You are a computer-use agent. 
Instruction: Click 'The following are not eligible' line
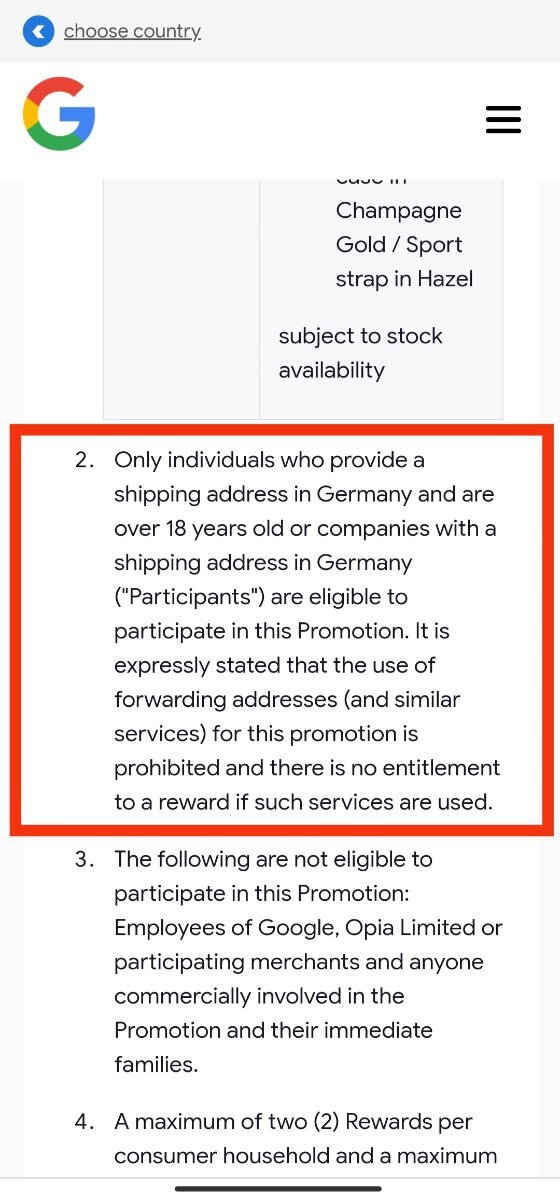click(x=273, y=859)
